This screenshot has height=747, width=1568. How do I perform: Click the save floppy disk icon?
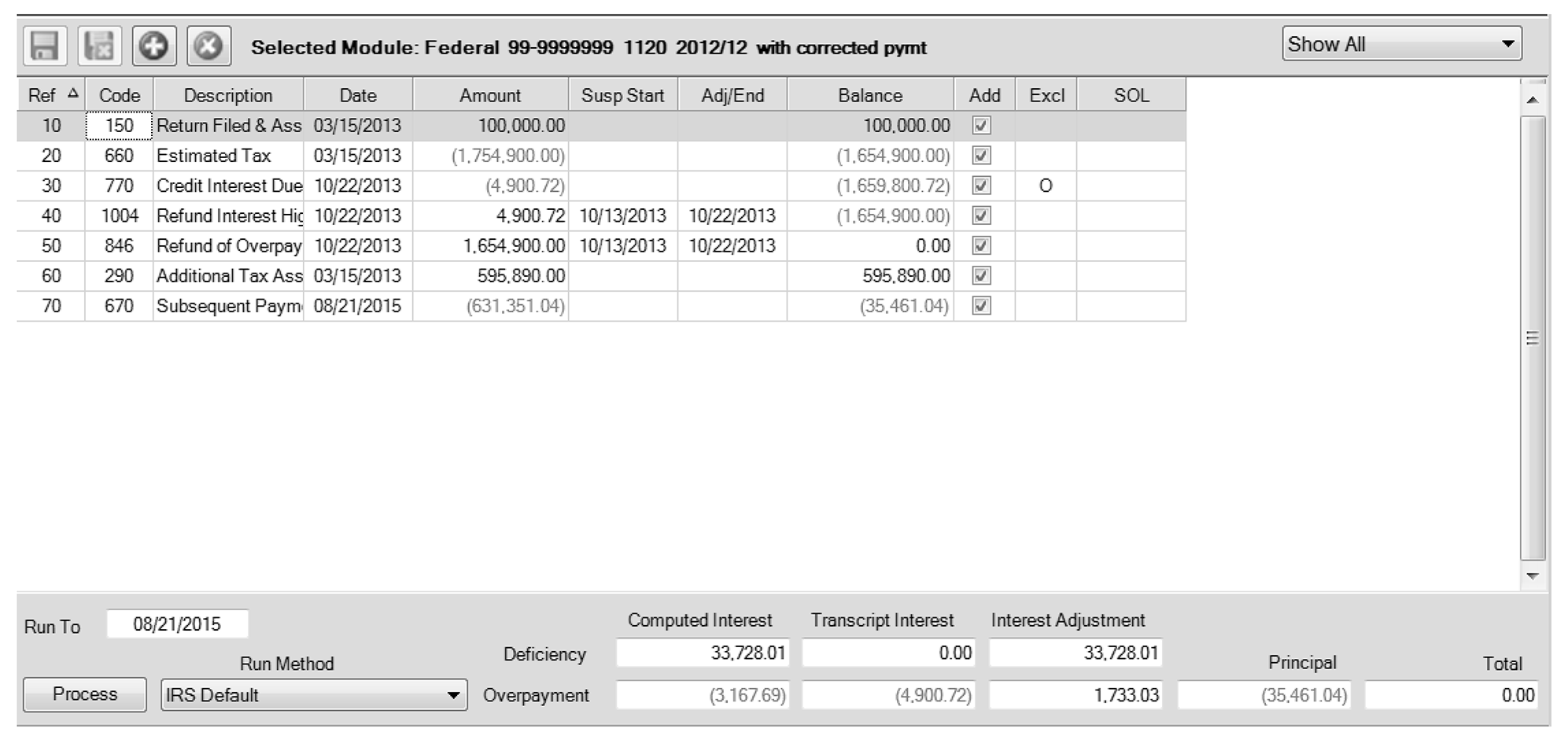tap(44, 46)
